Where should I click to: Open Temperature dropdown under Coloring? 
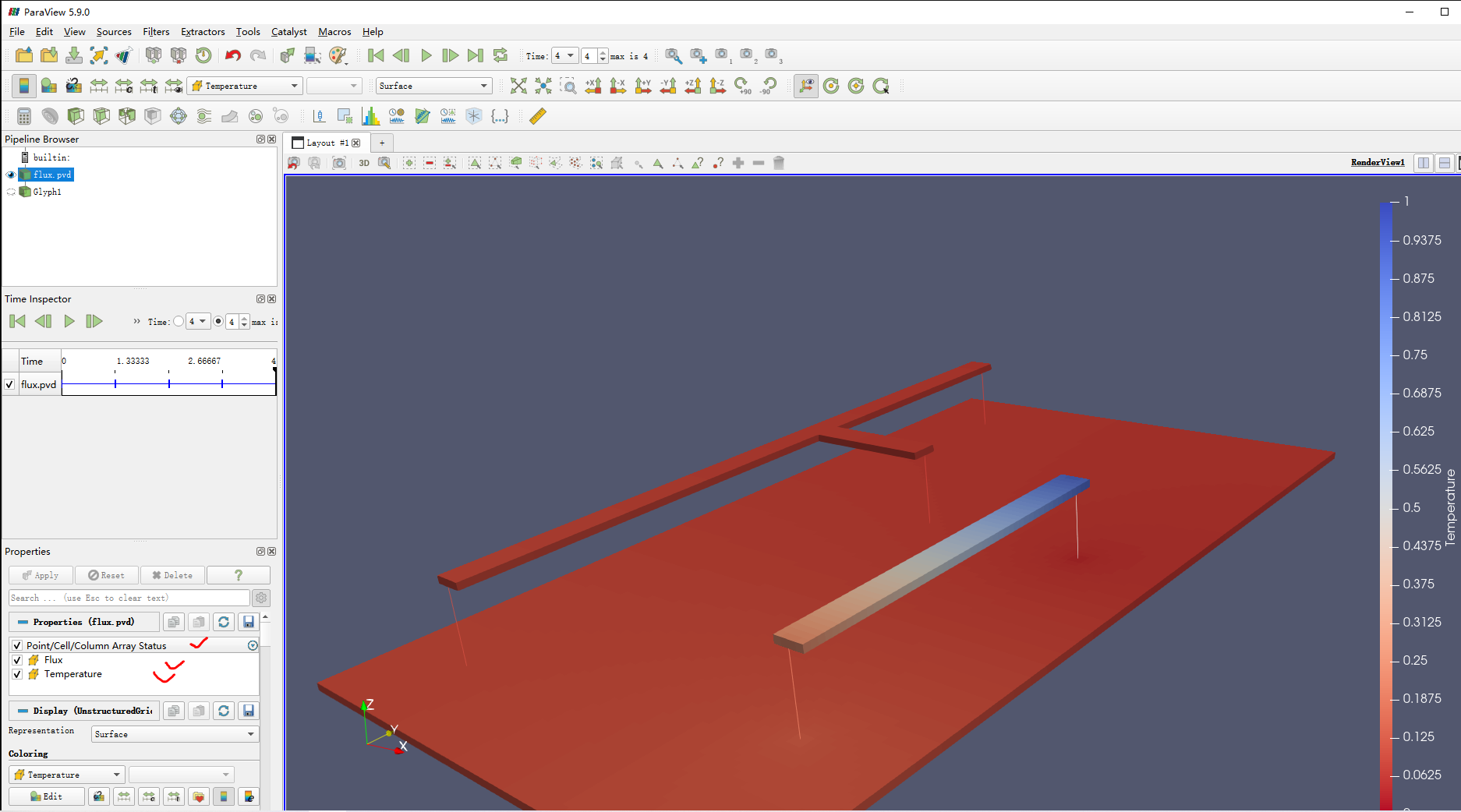coord(66,775)
